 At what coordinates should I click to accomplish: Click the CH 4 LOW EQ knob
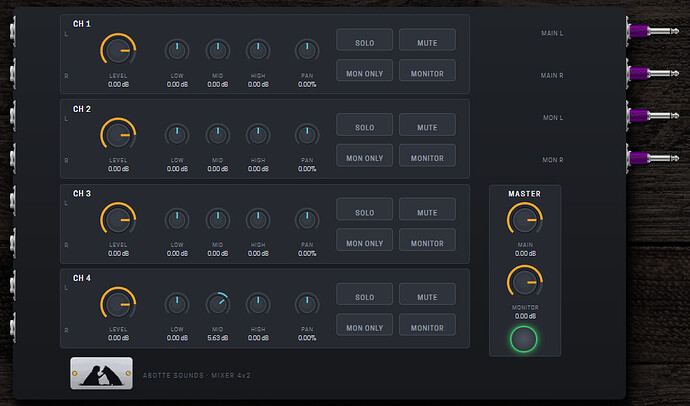(x=177, y=304)
